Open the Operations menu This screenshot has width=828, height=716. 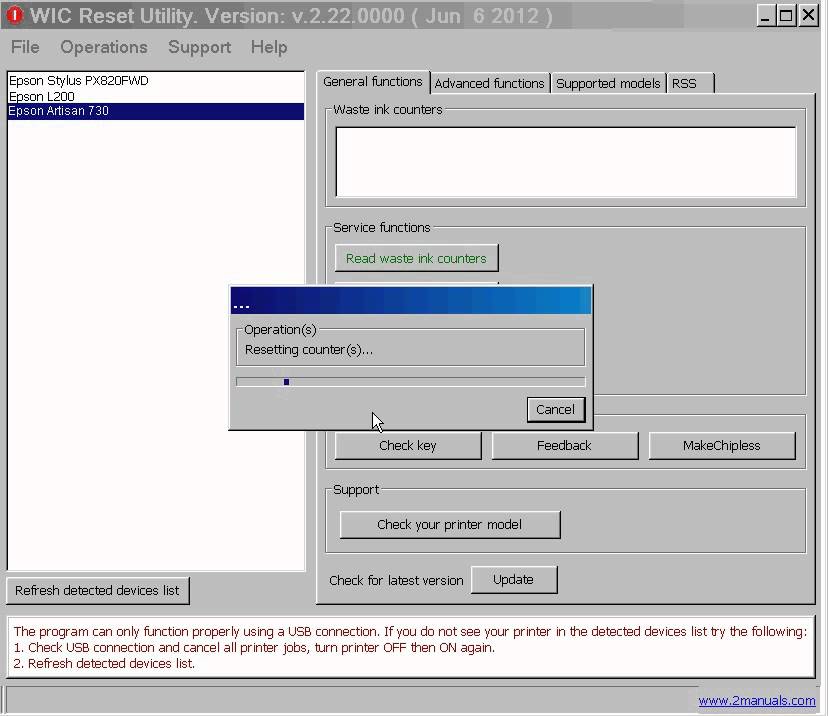(104, 47)
